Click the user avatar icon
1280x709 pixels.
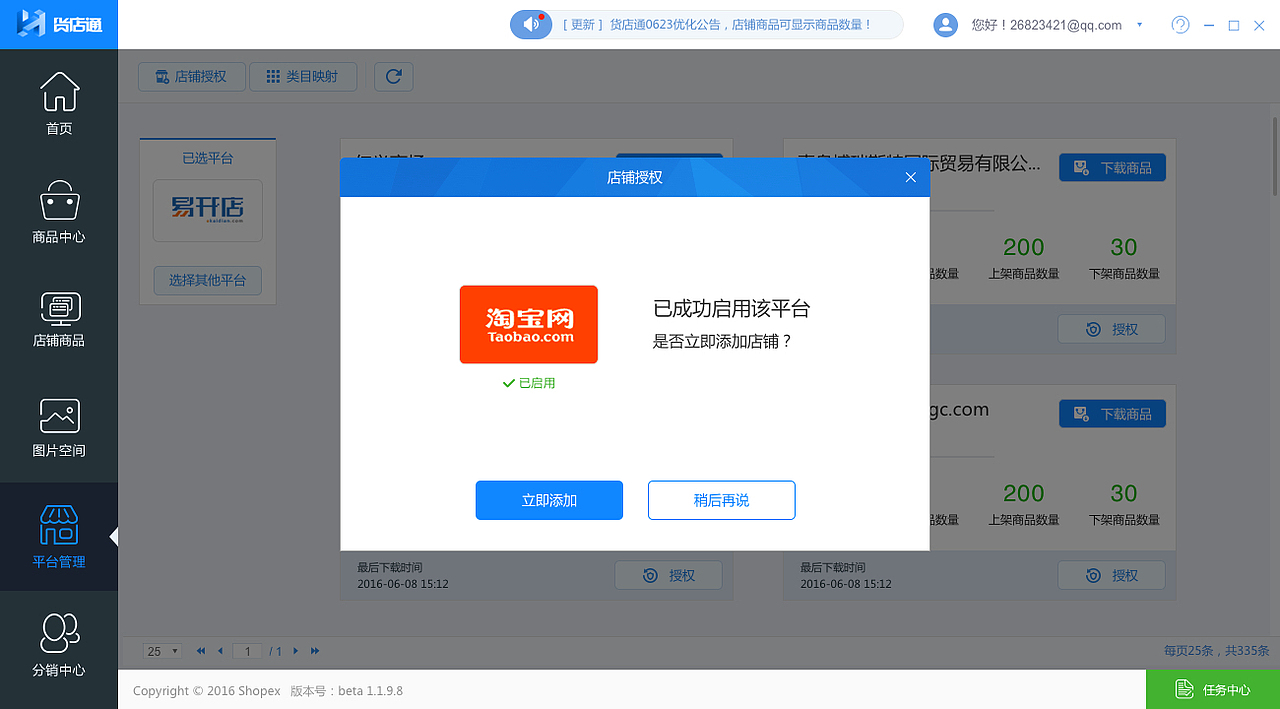coord(945,25)
